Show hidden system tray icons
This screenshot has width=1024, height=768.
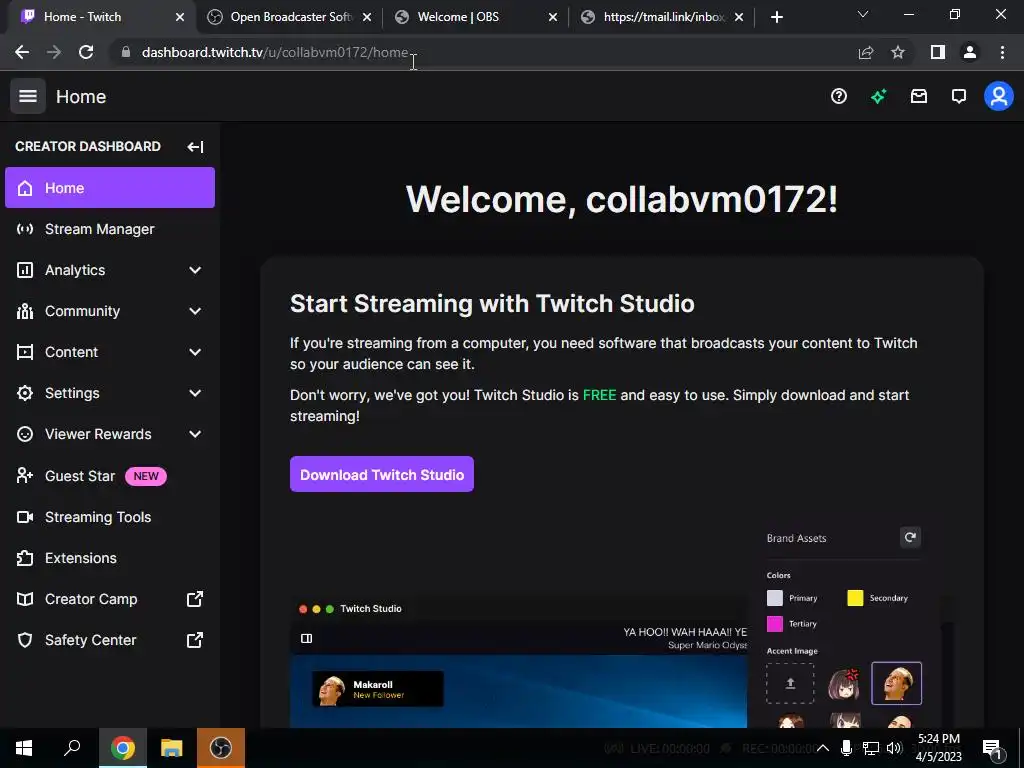[823, 748]
